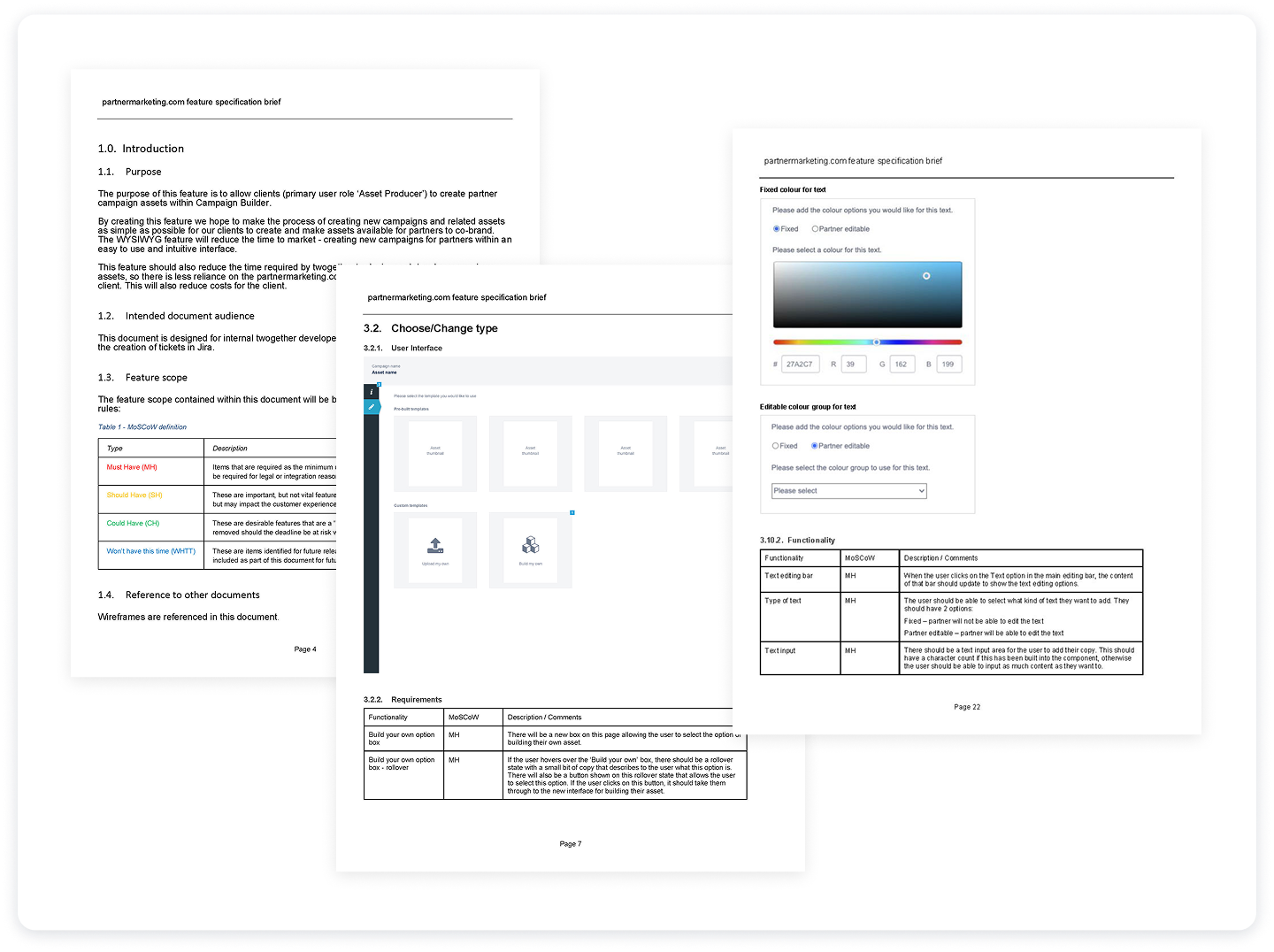Click the hue slider handle
1274x952 pixels.
tap(877, 342)
